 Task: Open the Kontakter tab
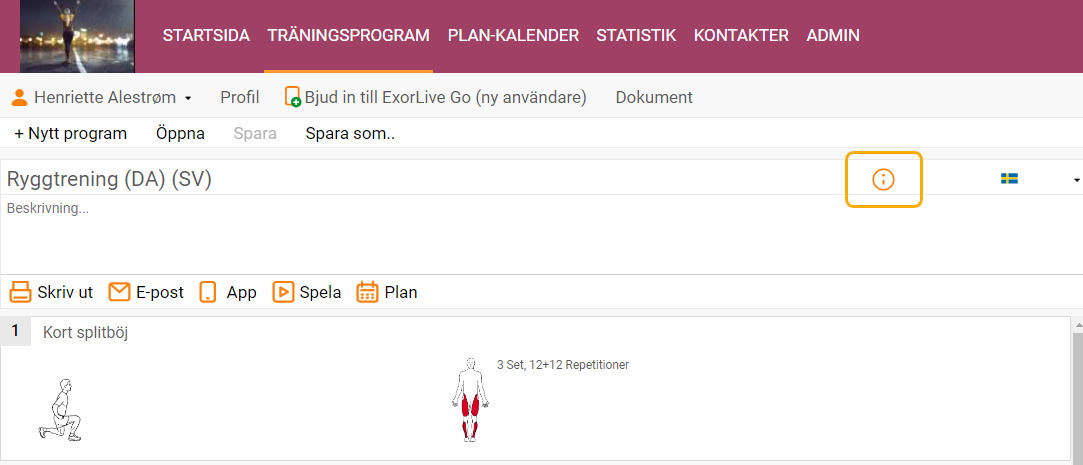pos(741,35)
